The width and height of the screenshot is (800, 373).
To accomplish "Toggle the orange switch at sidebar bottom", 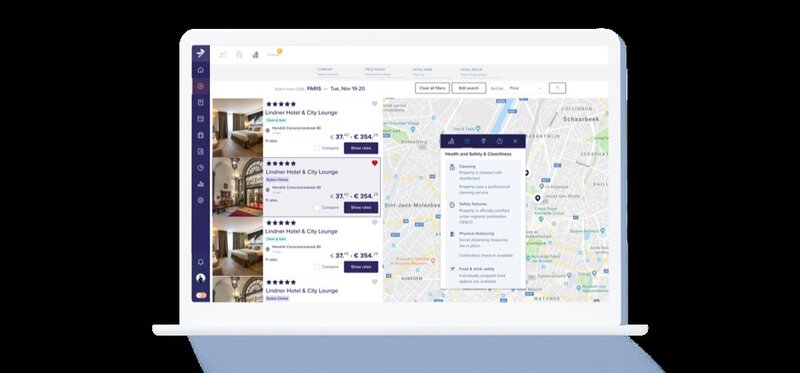I will click(x=201, y=295).
